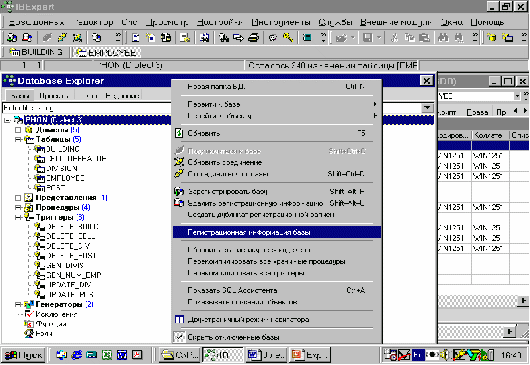
Task: Switch to the EMPLOYEE window tab
Action: click(x=106, y=52)
